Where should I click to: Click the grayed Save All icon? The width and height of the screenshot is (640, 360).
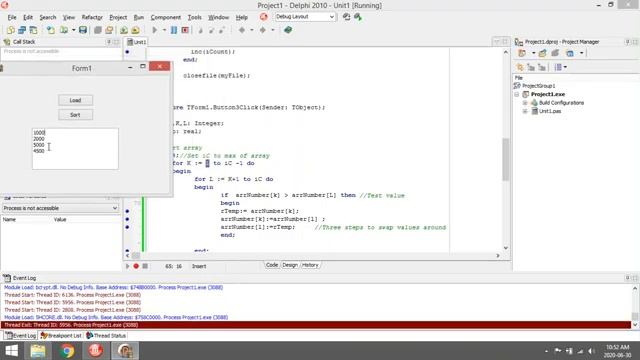coord(98,30)
